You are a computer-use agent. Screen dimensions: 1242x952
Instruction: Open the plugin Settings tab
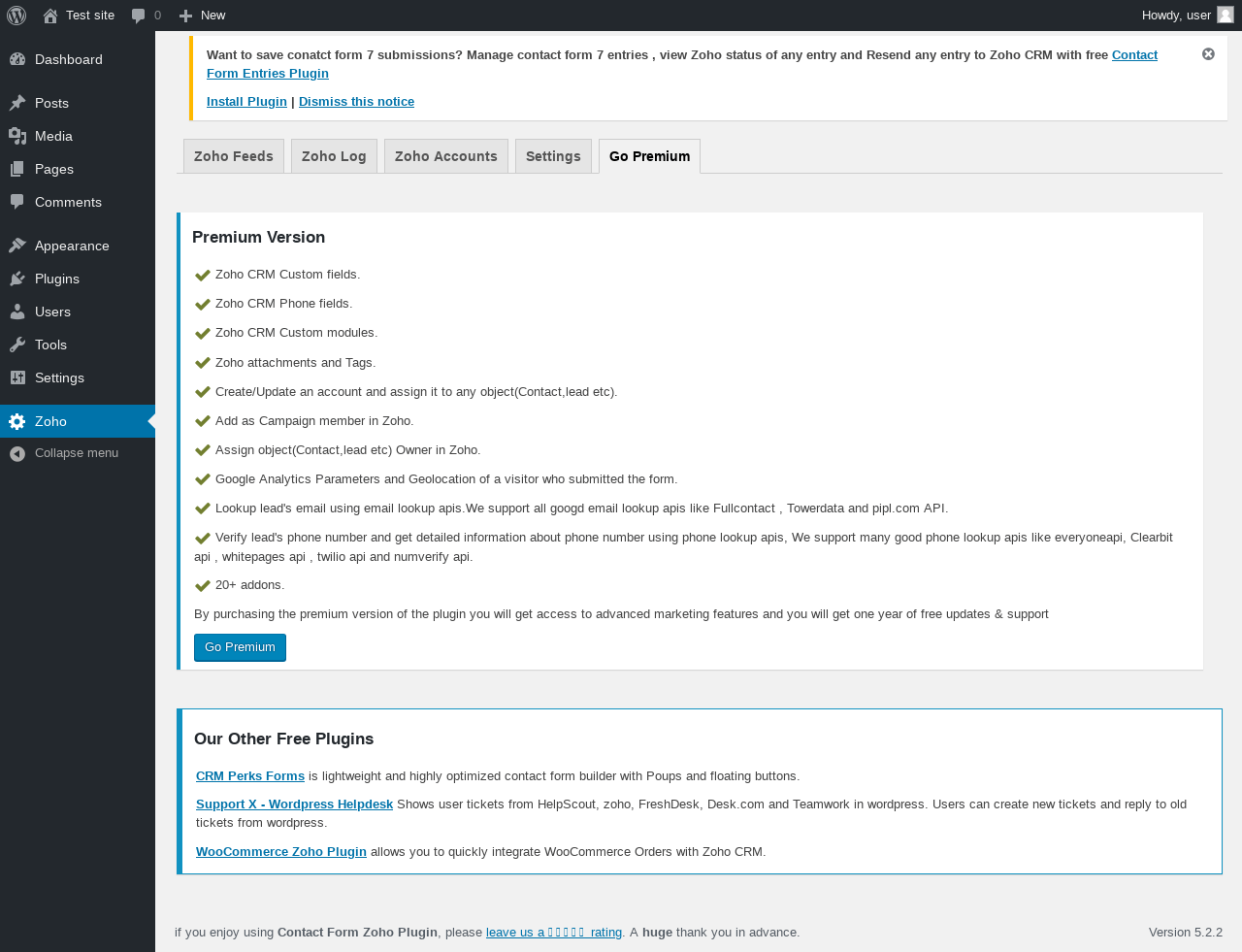click(x=553, y=156)
